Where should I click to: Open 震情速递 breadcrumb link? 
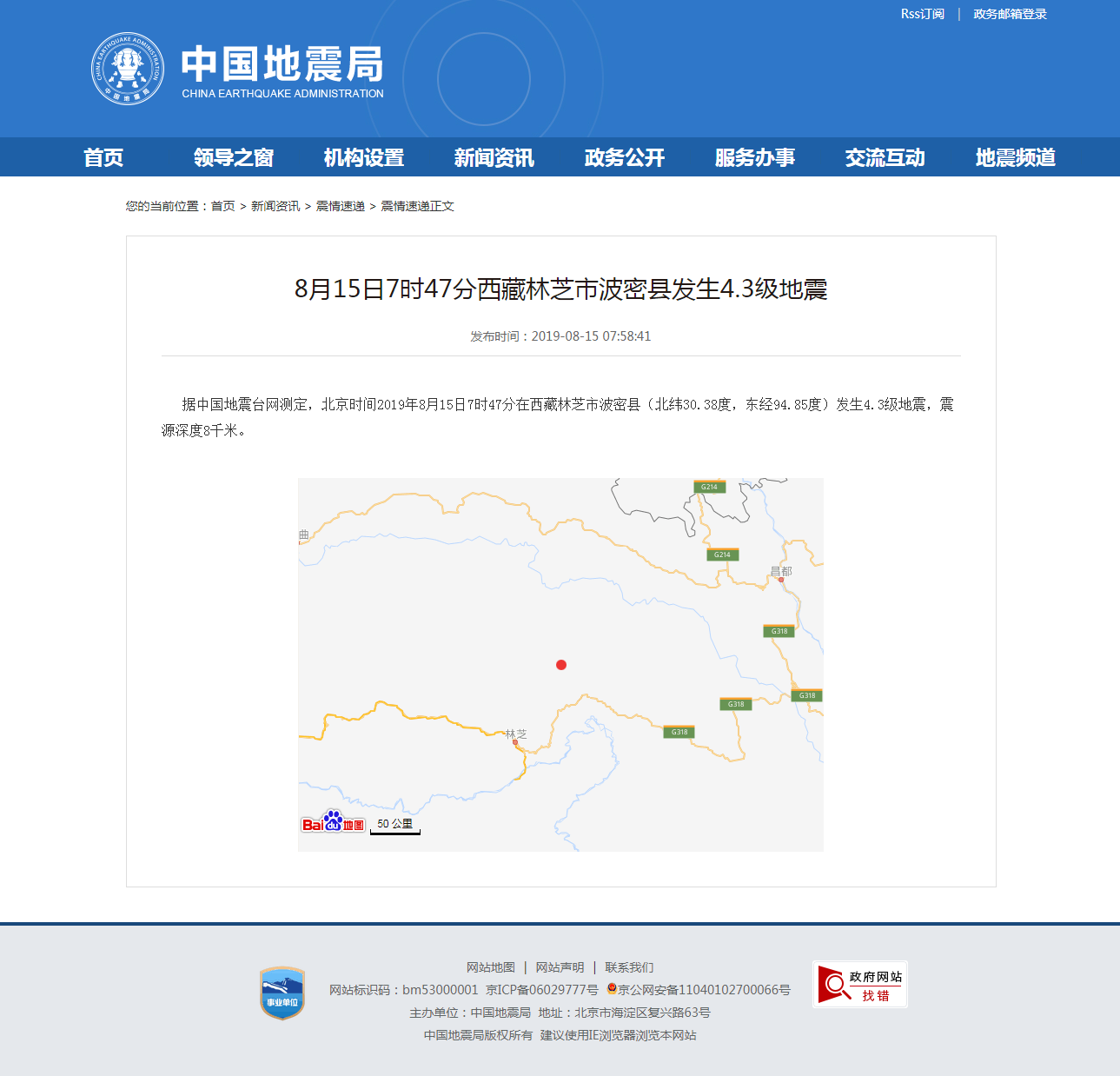339,206
